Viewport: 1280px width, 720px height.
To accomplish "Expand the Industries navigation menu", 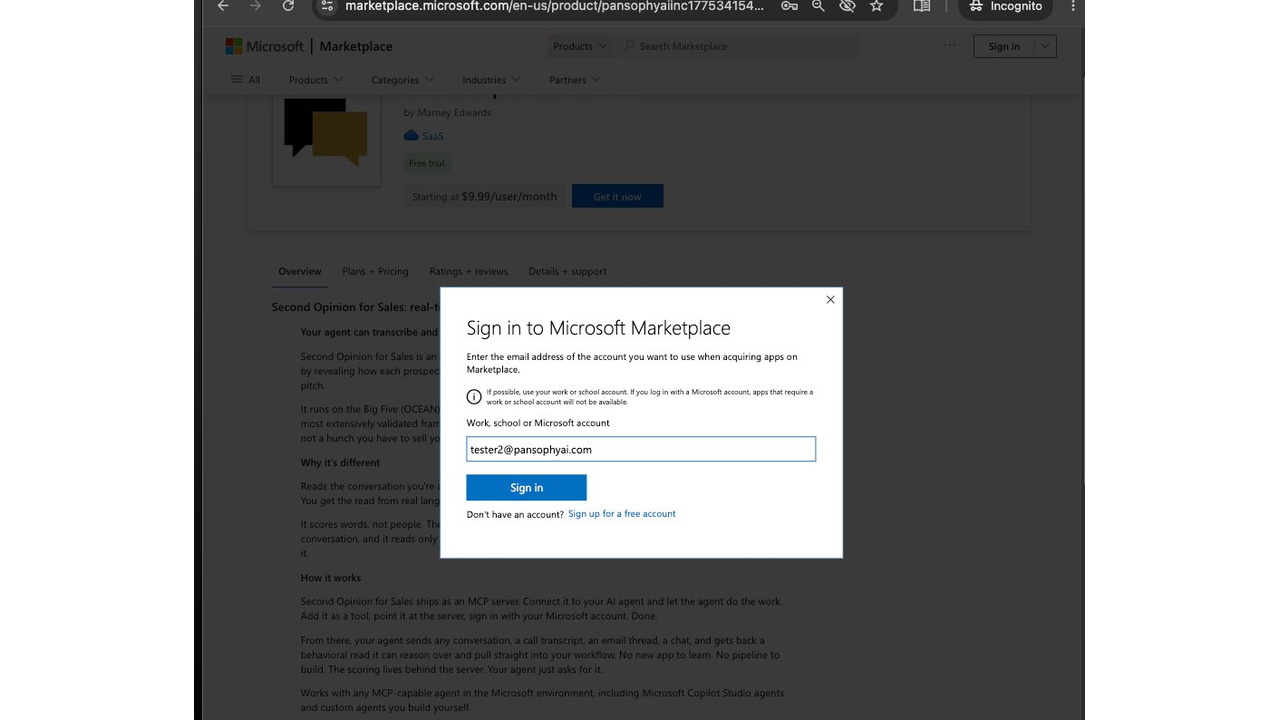I will click(491, 80).
